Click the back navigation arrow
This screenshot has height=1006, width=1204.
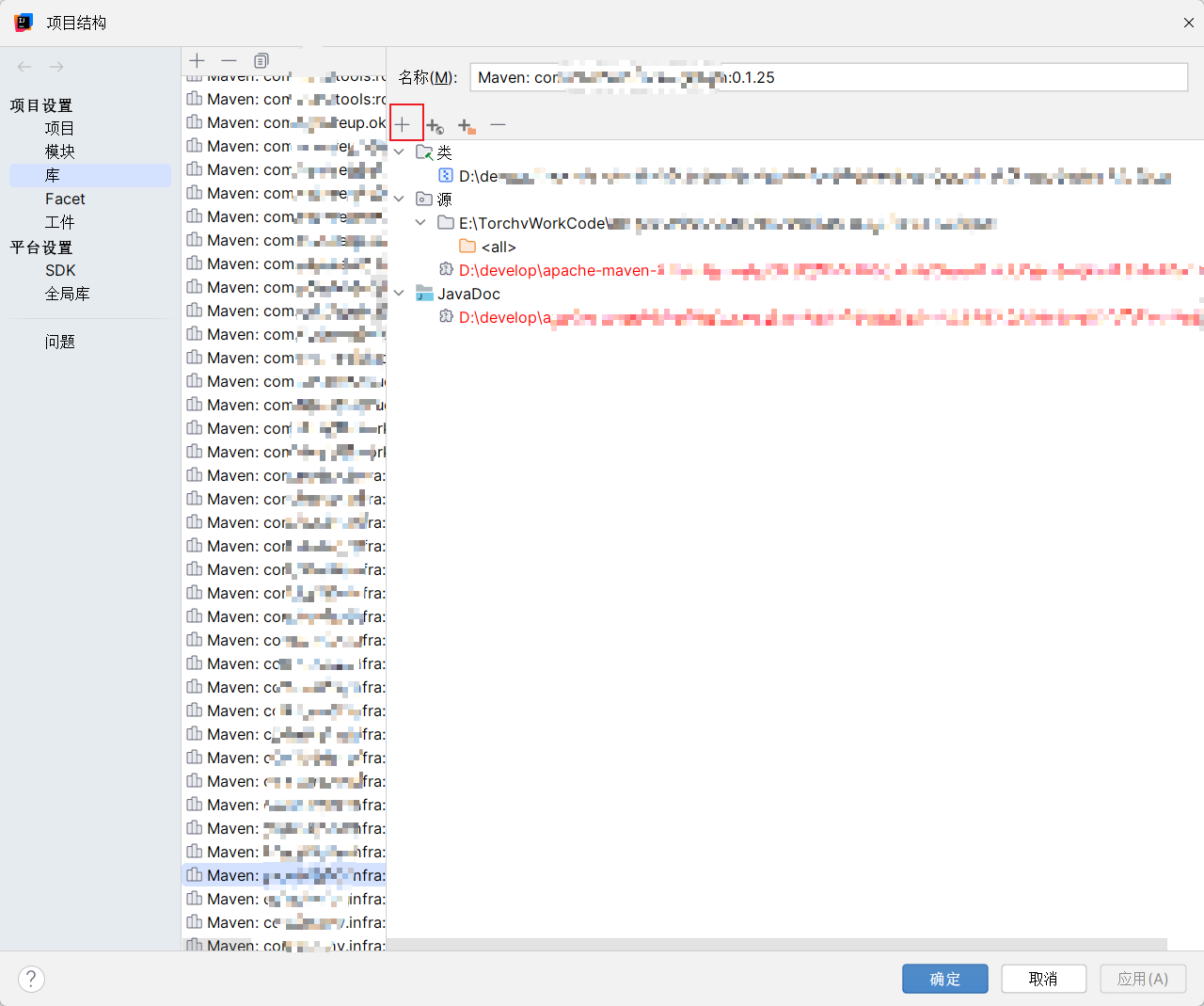coord(25,67)
